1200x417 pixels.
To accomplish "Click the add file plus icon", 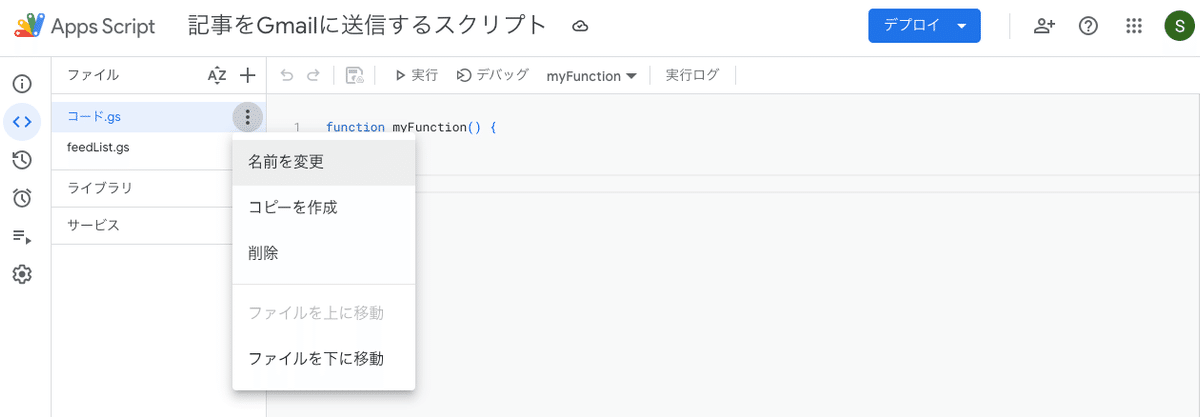I will (248, 75).
